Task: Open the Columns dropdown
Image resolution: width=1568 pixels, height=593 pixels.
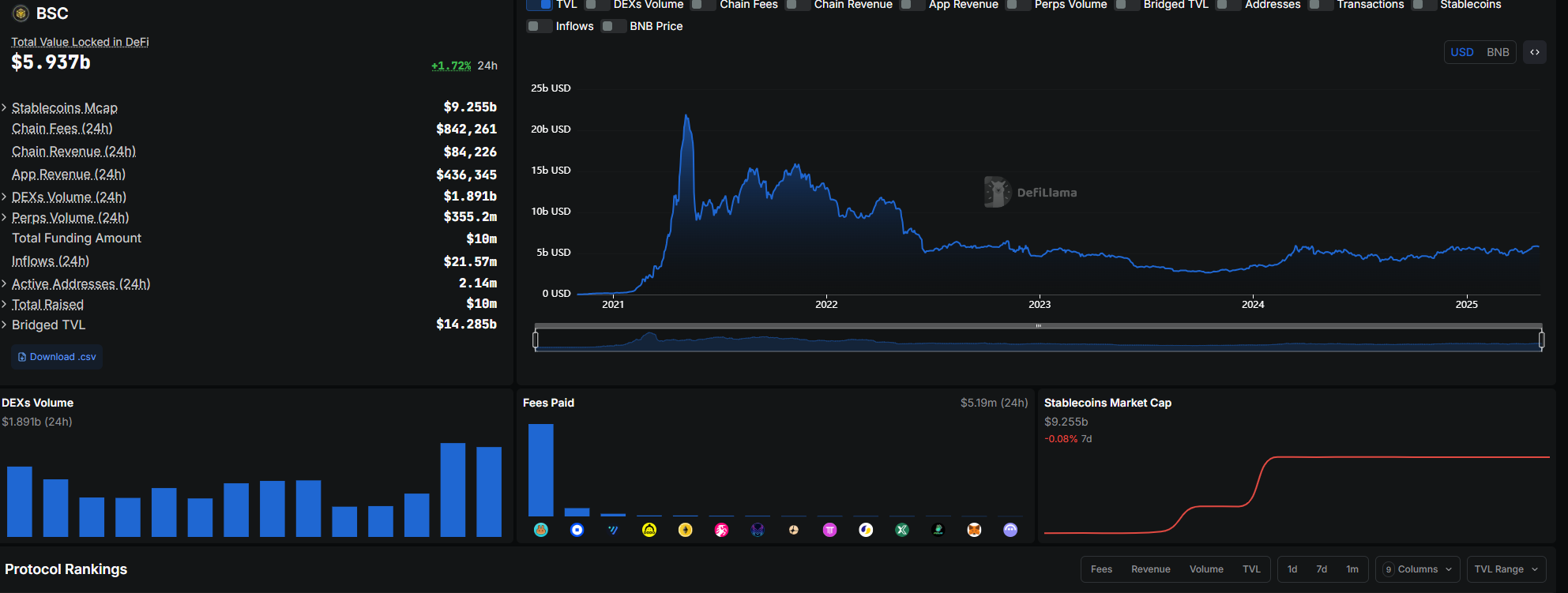Action: click(1417, 569)
